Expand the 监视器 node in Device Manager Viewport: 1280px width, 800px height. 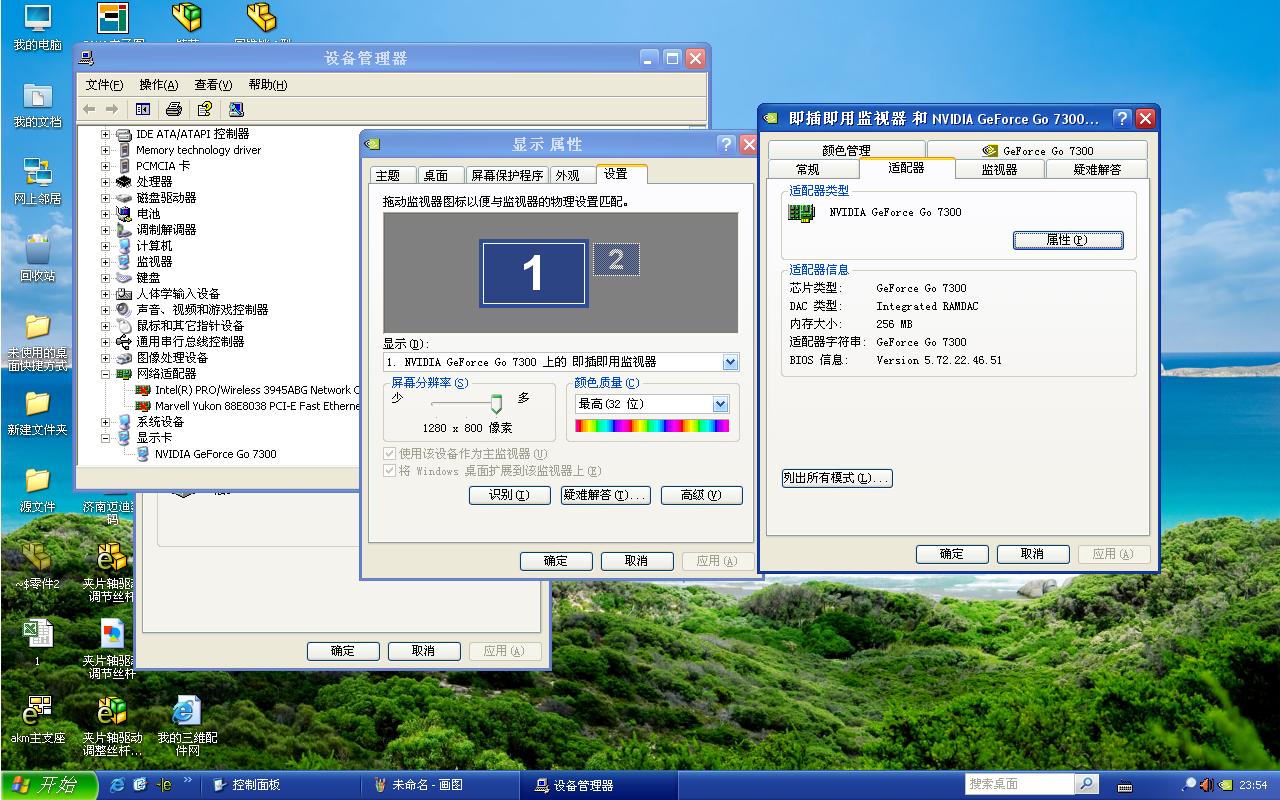coord(105,262)
